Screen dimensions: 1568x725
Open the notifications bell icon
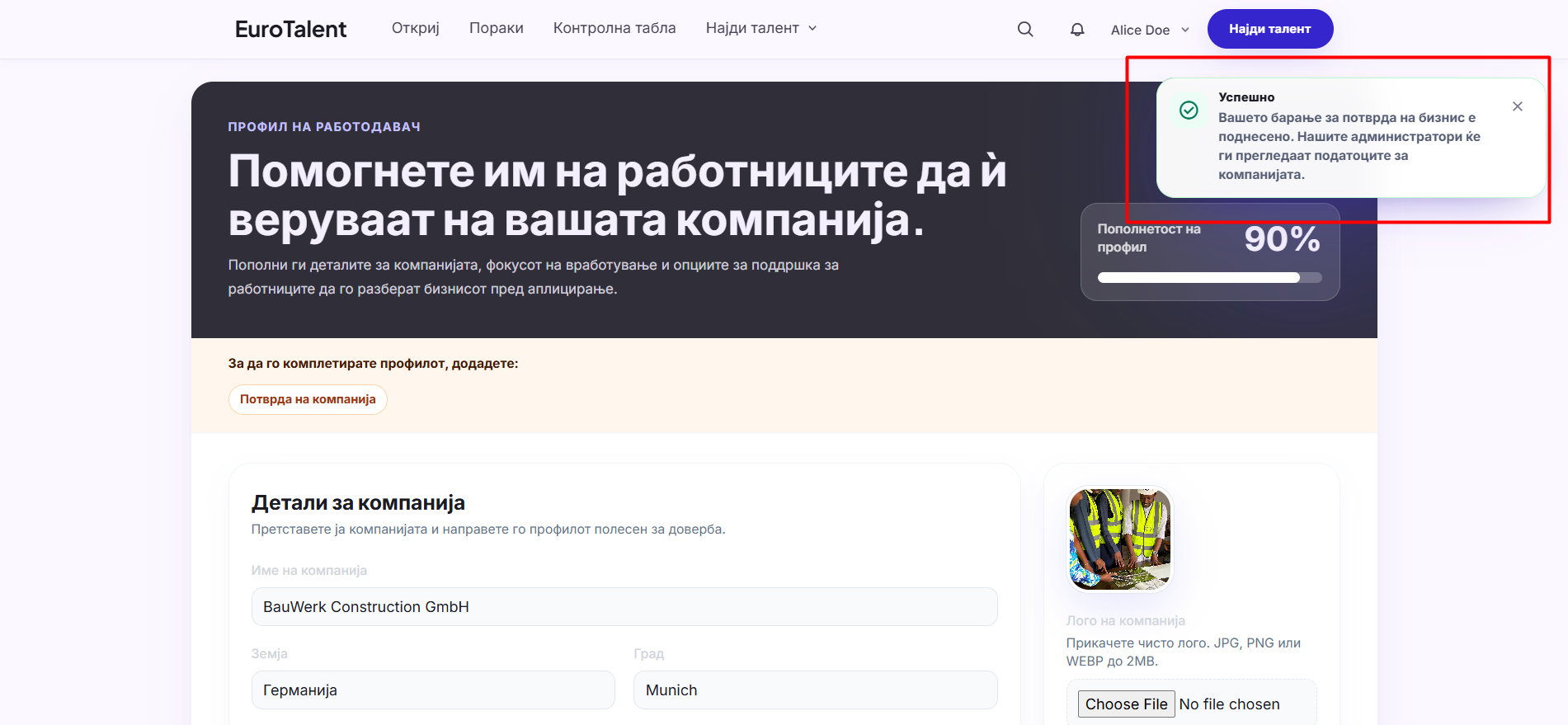pyautogui.click(x=1077, y=29)
